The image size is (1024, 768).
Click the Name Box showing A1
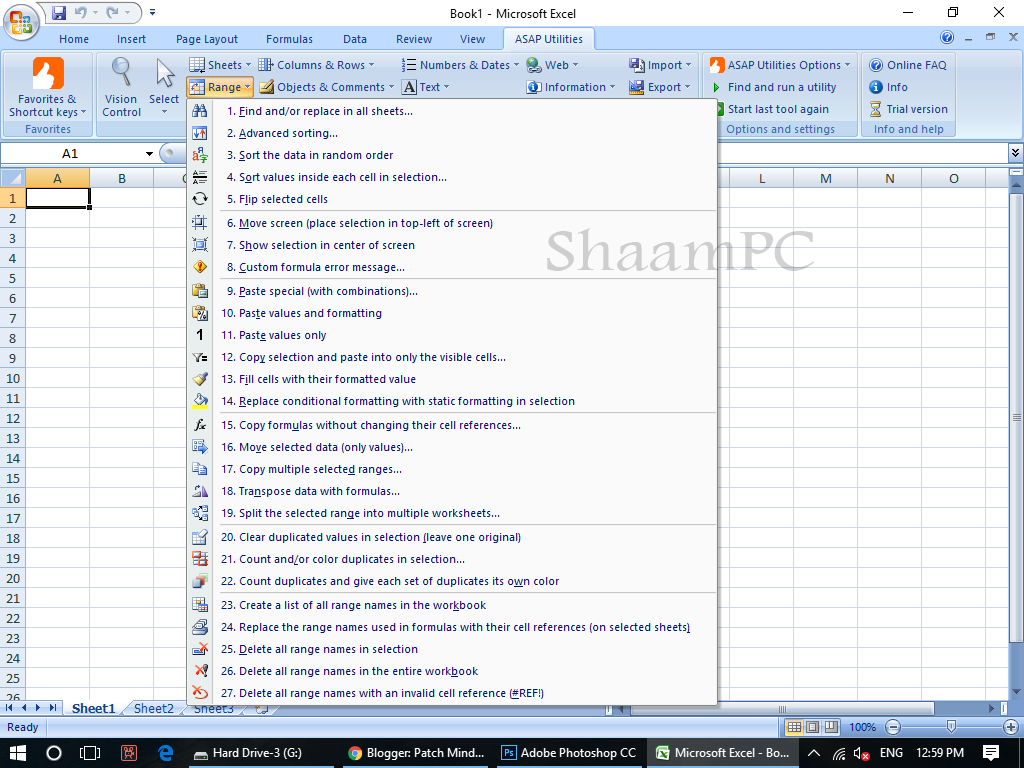[x=71, y=153]
